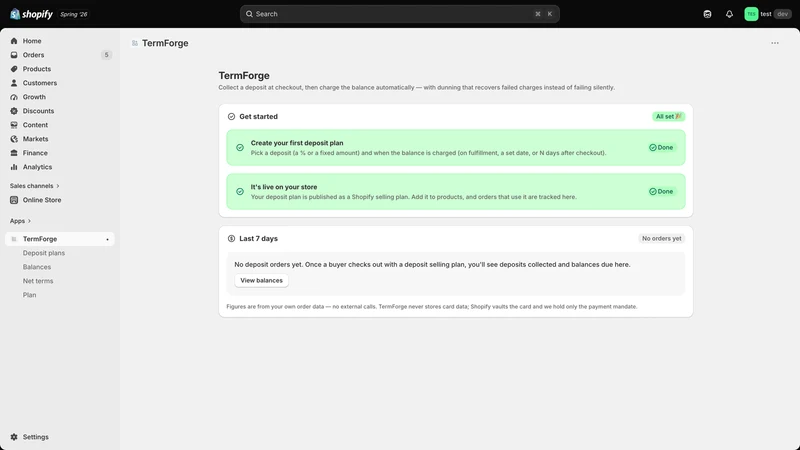Click the TermForge breadcrumb title
Screen dimensions: 800x450
pos(165,43)
